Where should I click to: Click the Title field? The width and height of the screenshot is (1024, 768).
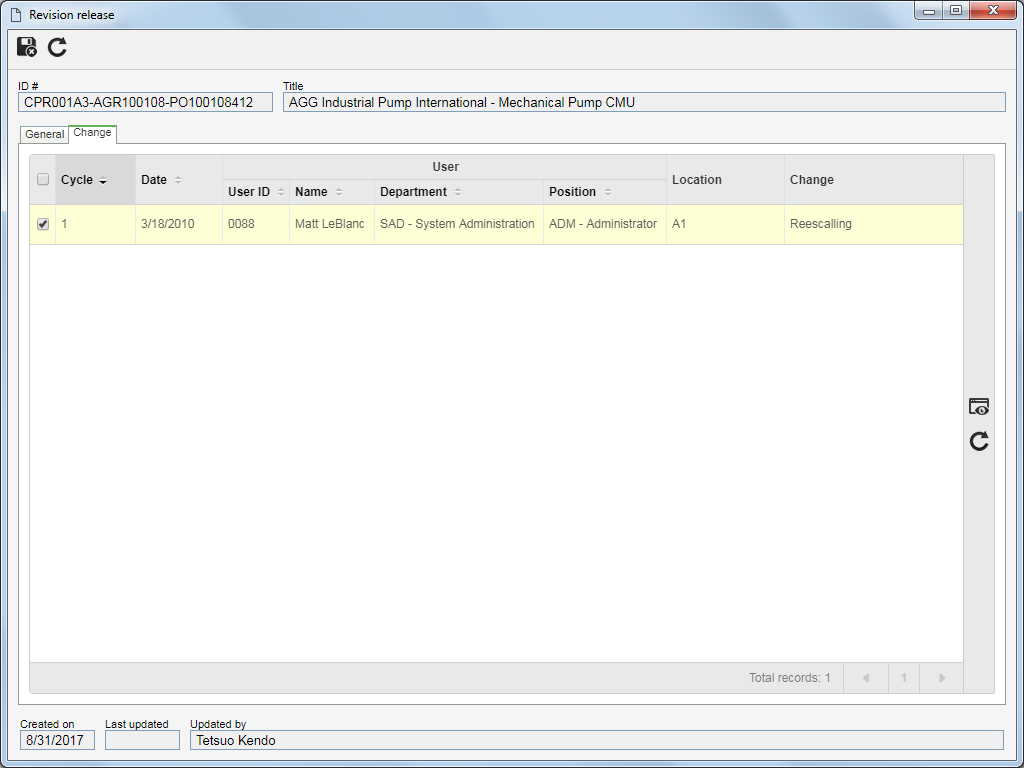(x=644, y=103)
